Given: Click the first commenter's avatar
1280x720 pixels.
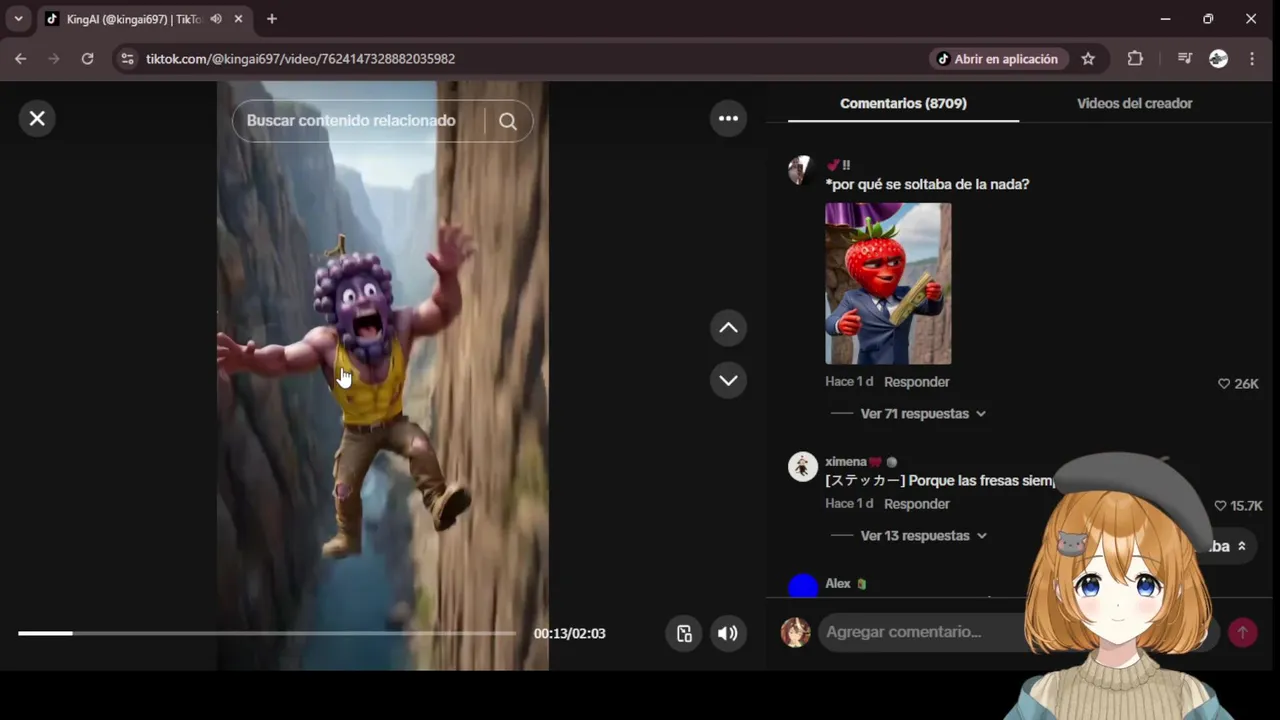Looking at the screenshot, I should (801, 170).
